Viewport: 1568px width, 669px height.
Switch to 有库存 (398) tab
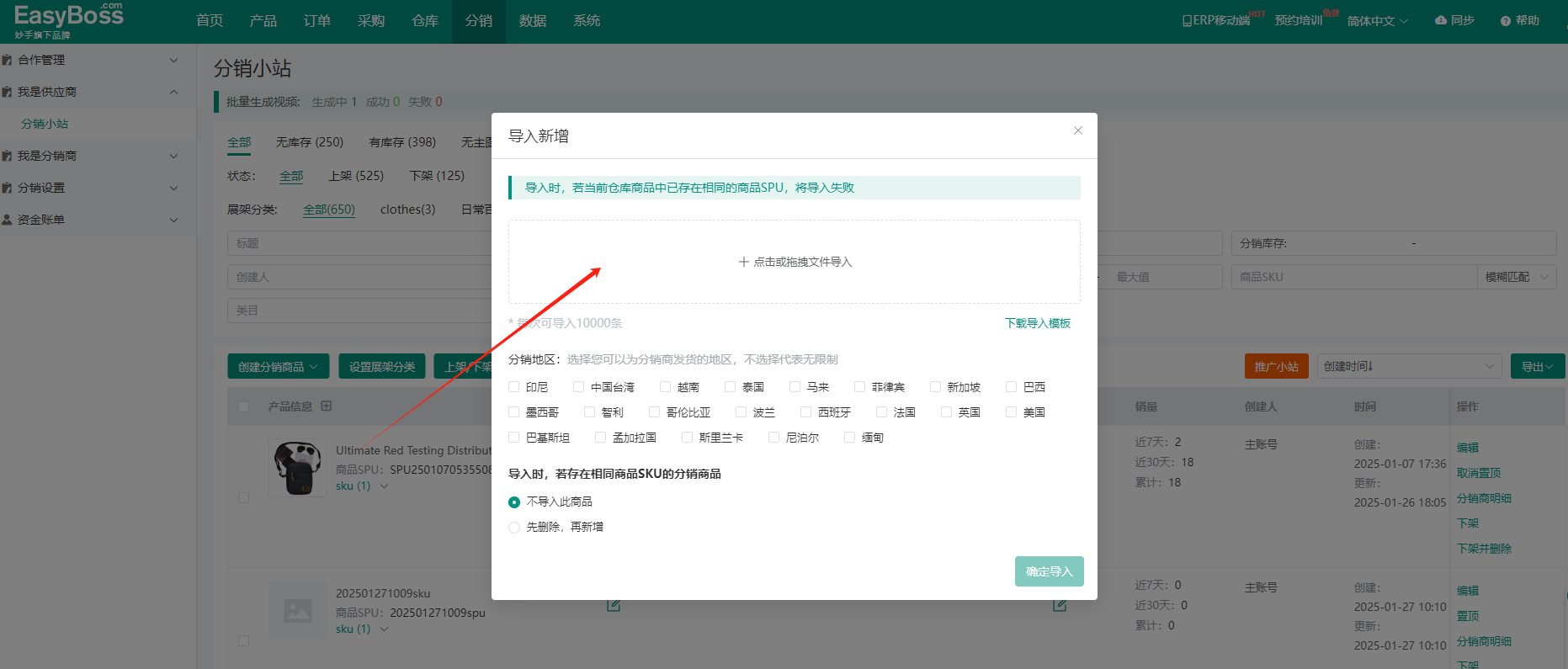click(x=402, y=142)
